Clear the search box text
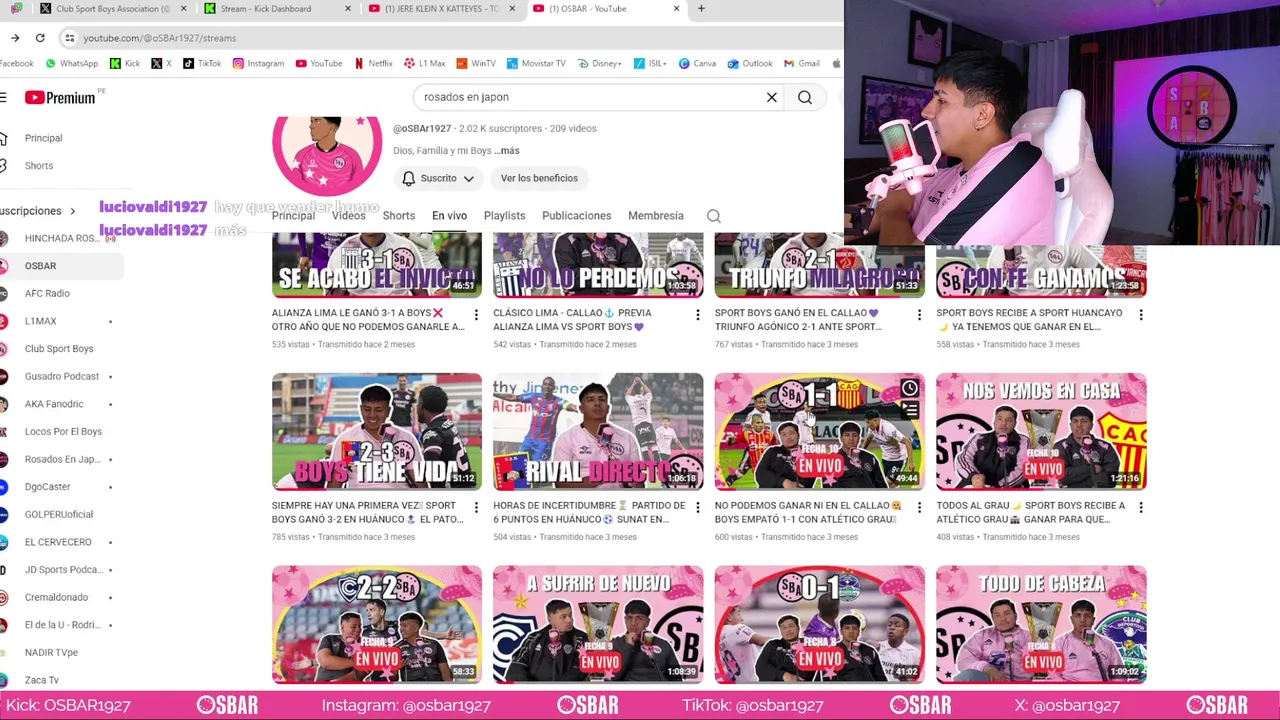This screenshot has height=720, width=1280. coord(772,97)
